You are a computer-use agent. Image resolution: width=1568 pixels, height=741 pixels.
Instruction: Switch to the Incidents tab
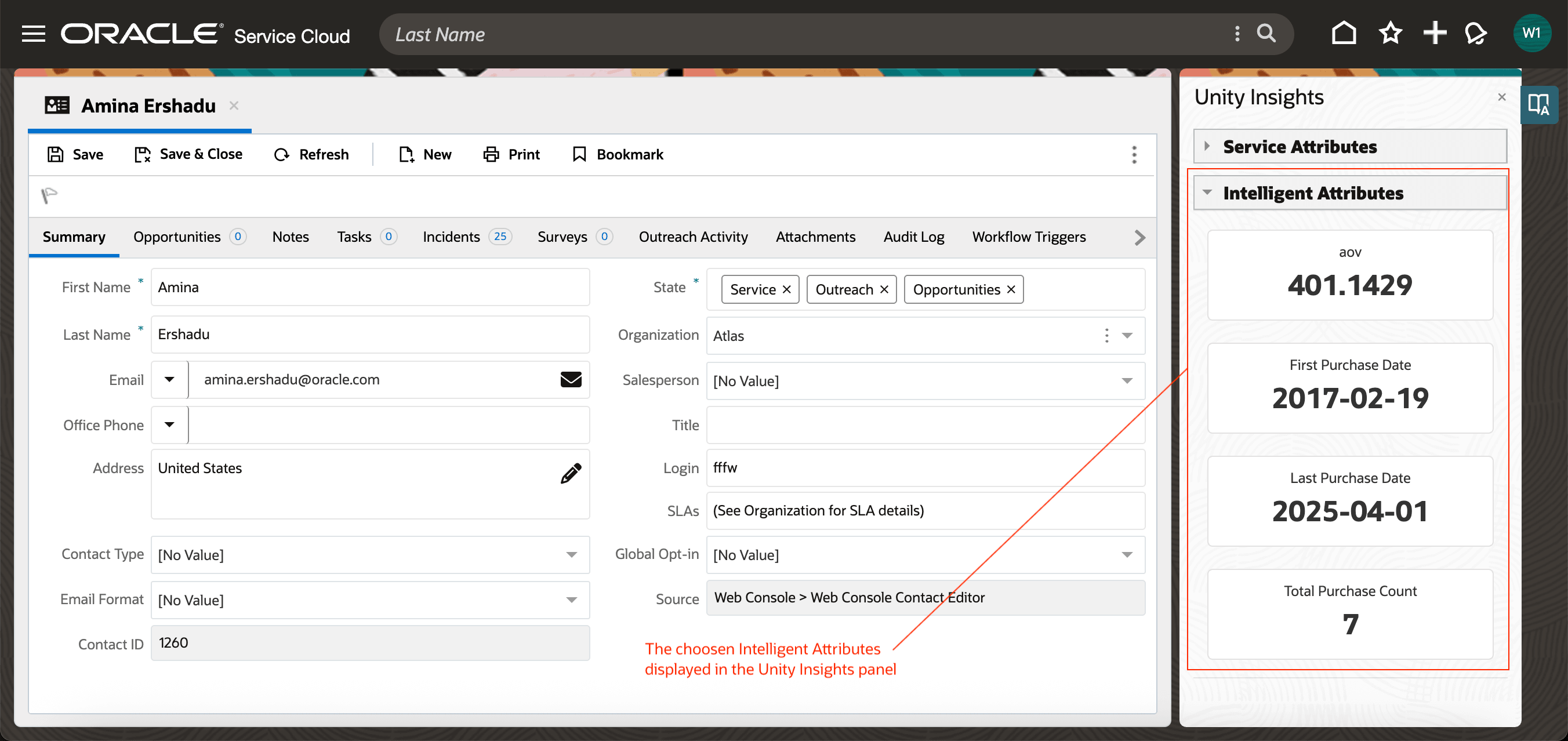(451, 237)
